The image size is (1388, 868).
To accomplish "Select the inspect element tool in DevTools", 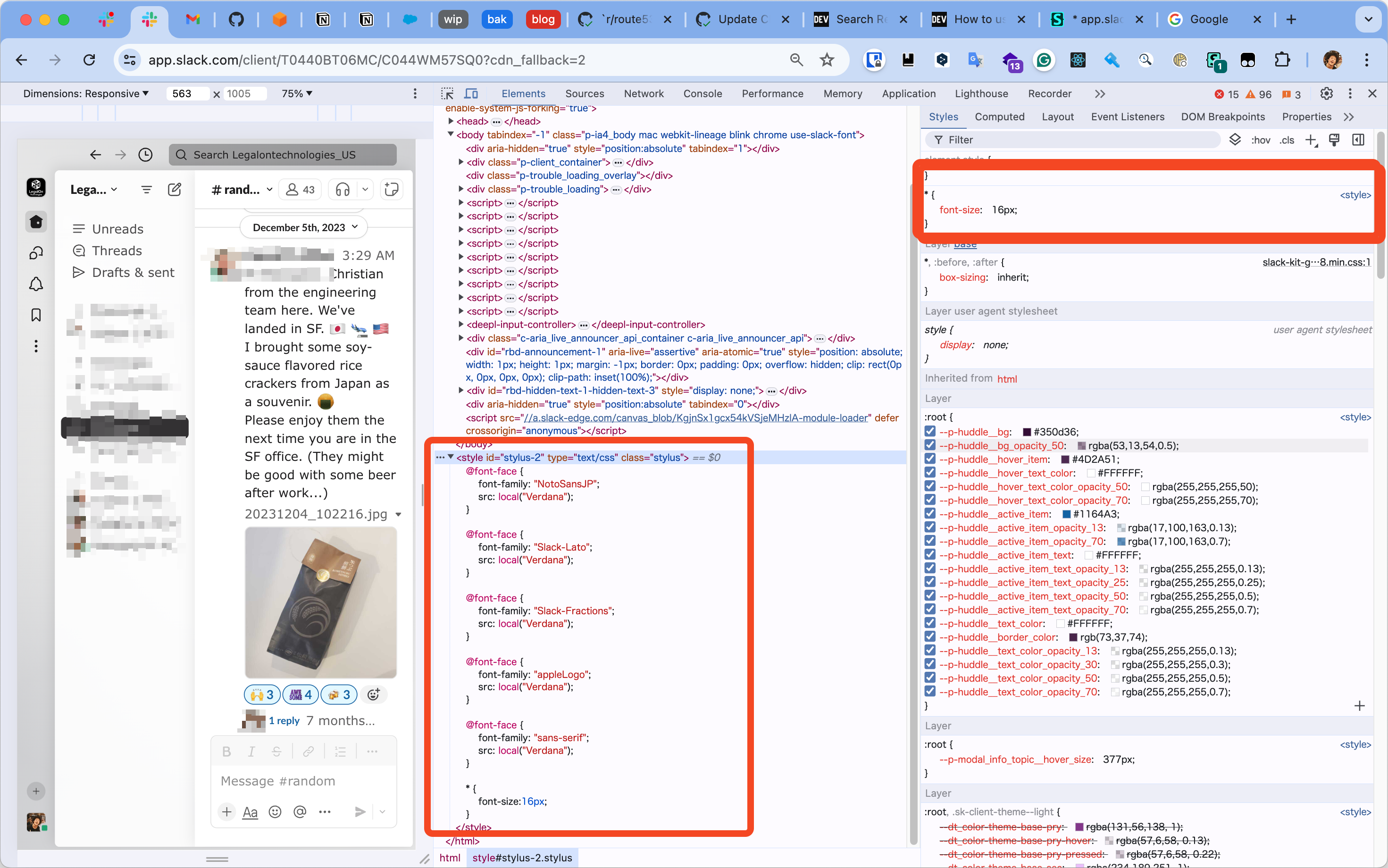I will pyautogui.click(x=447, y=93).
